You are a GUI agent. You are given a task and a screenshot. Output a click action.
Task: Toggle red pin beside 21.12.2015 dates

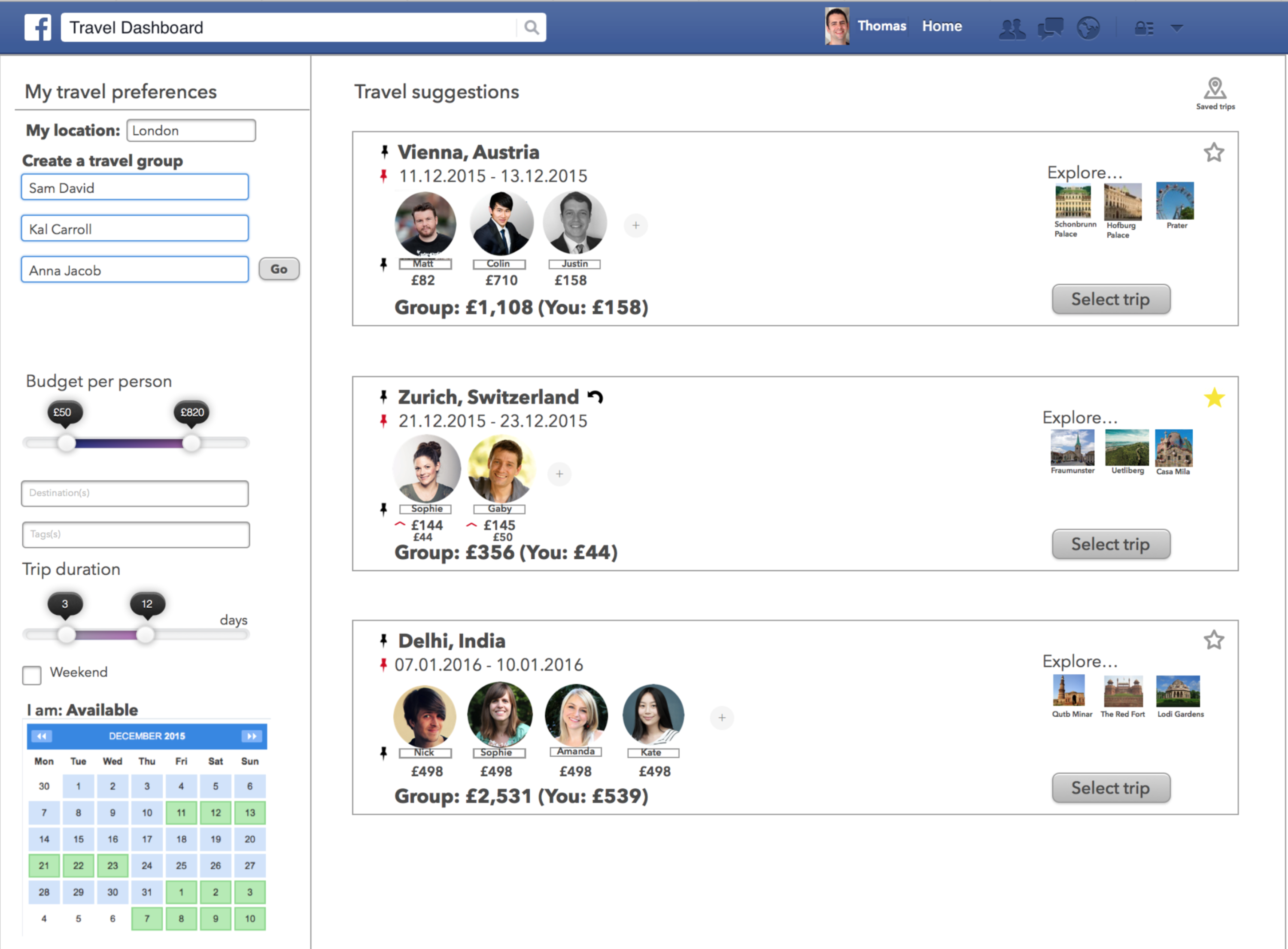click(x=384, y=421)
